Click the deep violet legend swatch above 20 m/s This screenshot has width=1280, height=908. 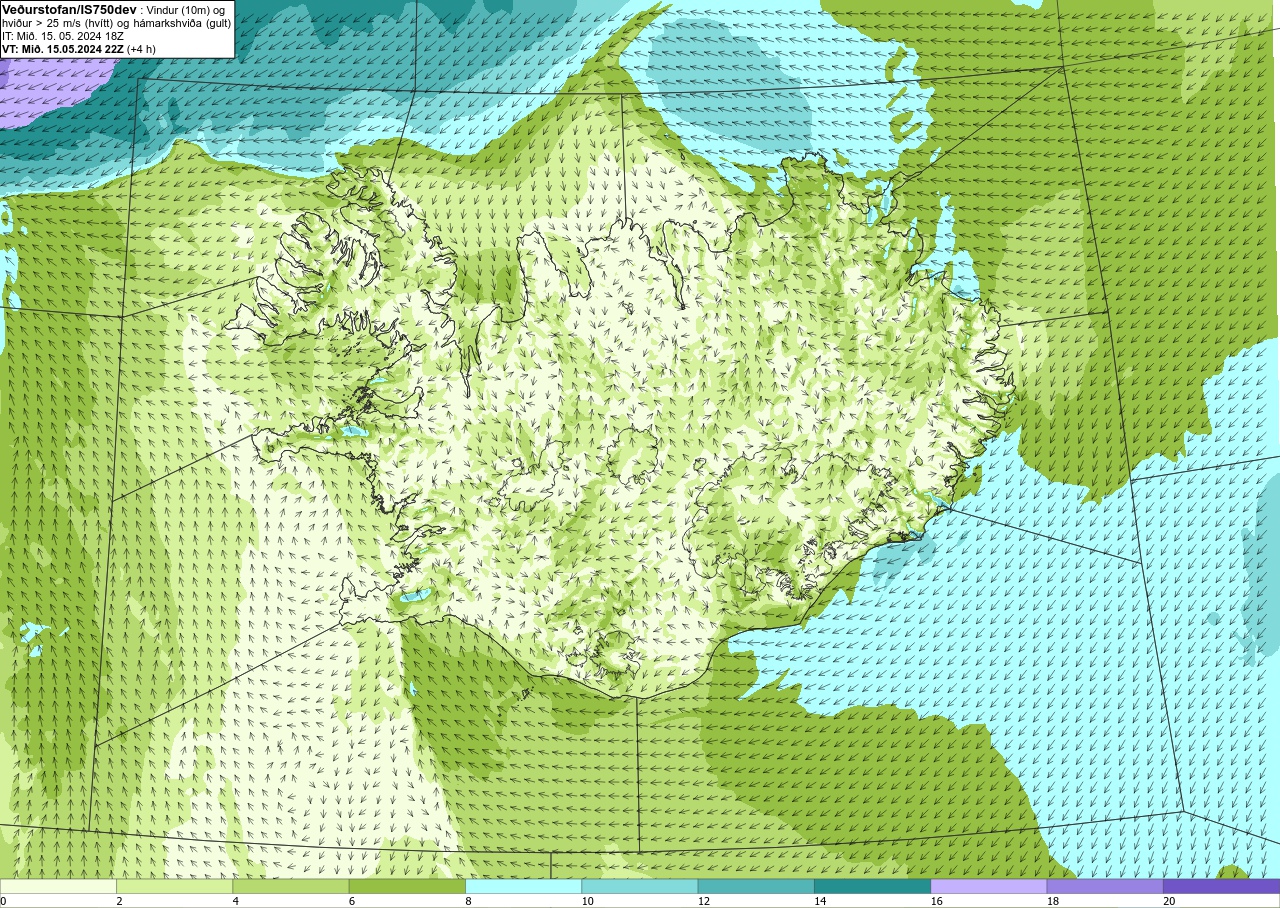click(x=1221, y=886)
